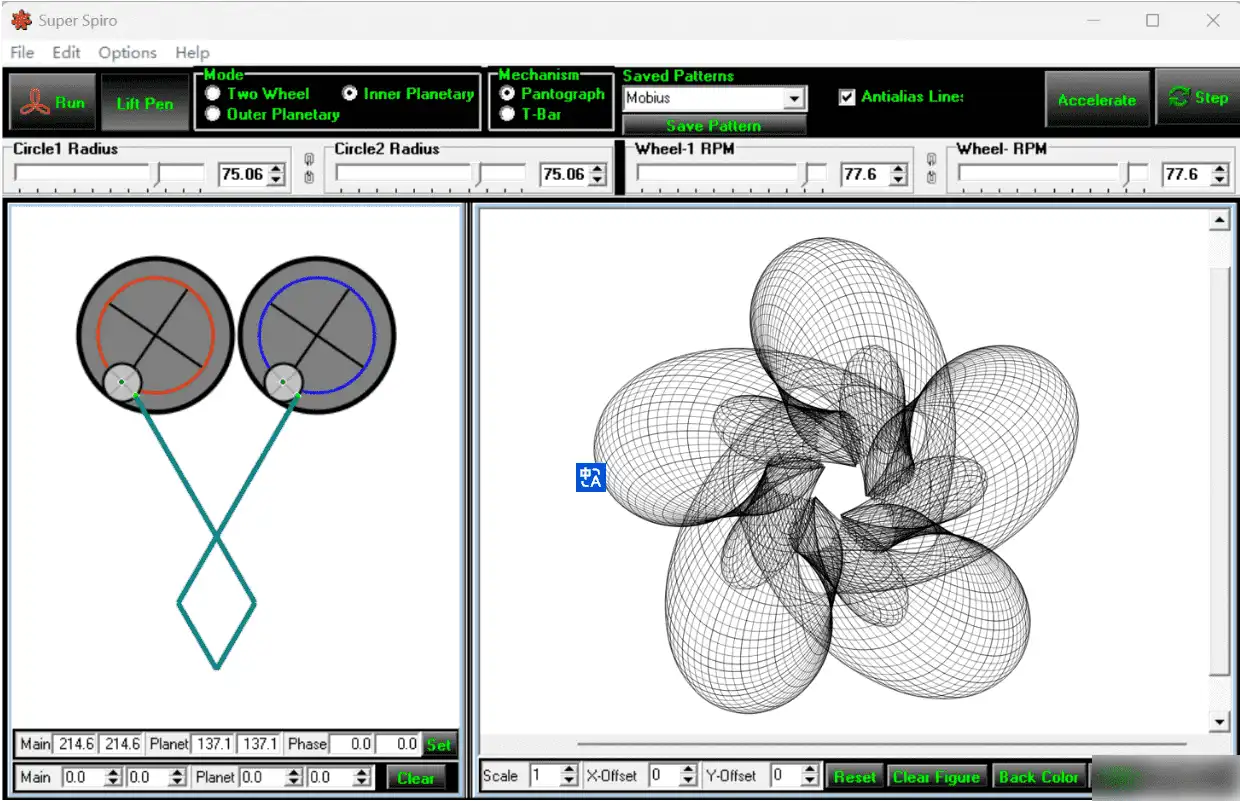Choose Outer Planetary mode

(x=212, y=114)
